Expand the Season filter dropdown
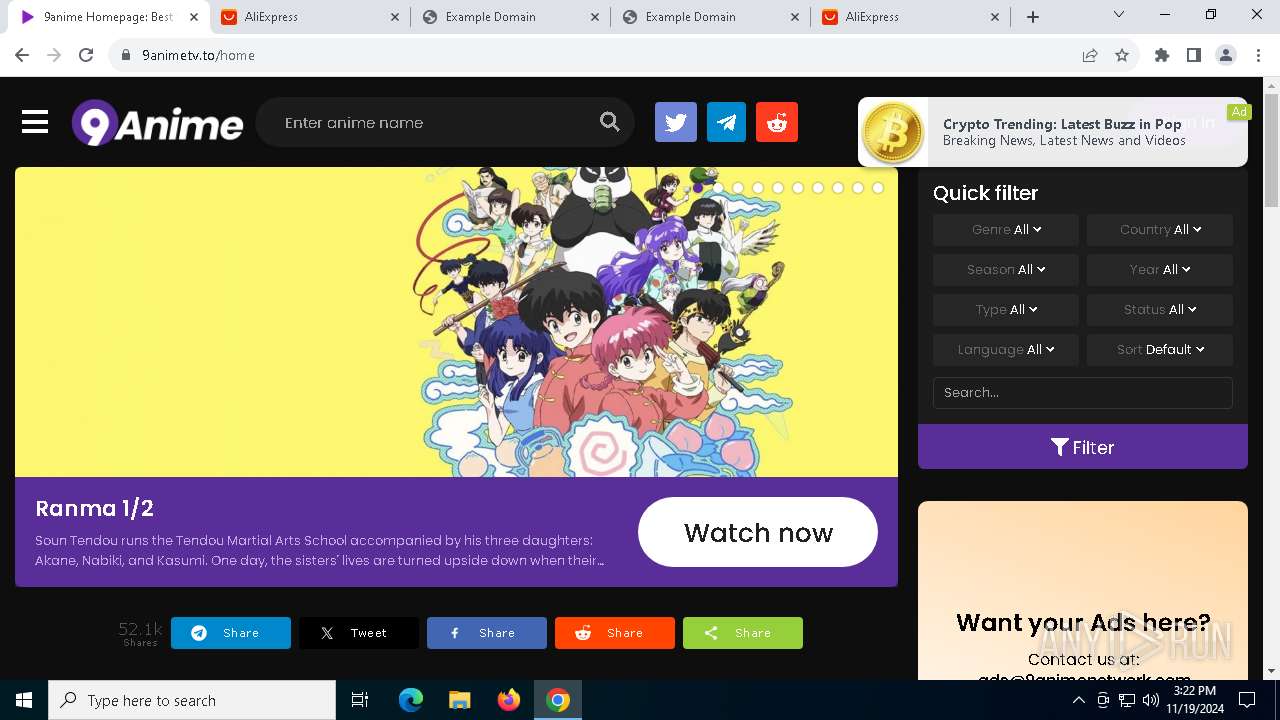The width and height of the screenshot is (1280, 720). [1006, 269]
